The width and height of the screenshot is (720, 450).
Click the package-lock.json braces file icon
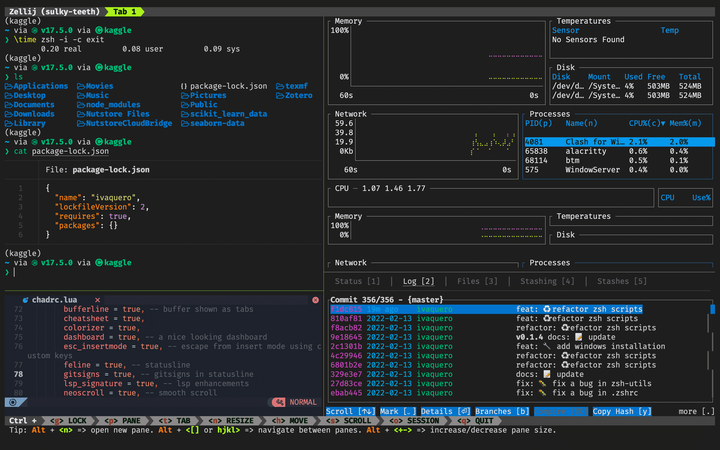(x=184, y=86)
